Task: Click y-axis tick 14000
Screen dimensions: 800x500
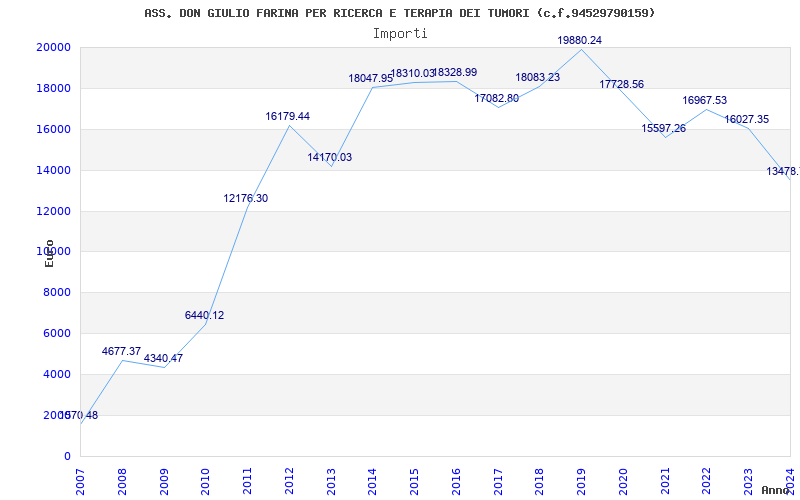Action: (53, 170)
